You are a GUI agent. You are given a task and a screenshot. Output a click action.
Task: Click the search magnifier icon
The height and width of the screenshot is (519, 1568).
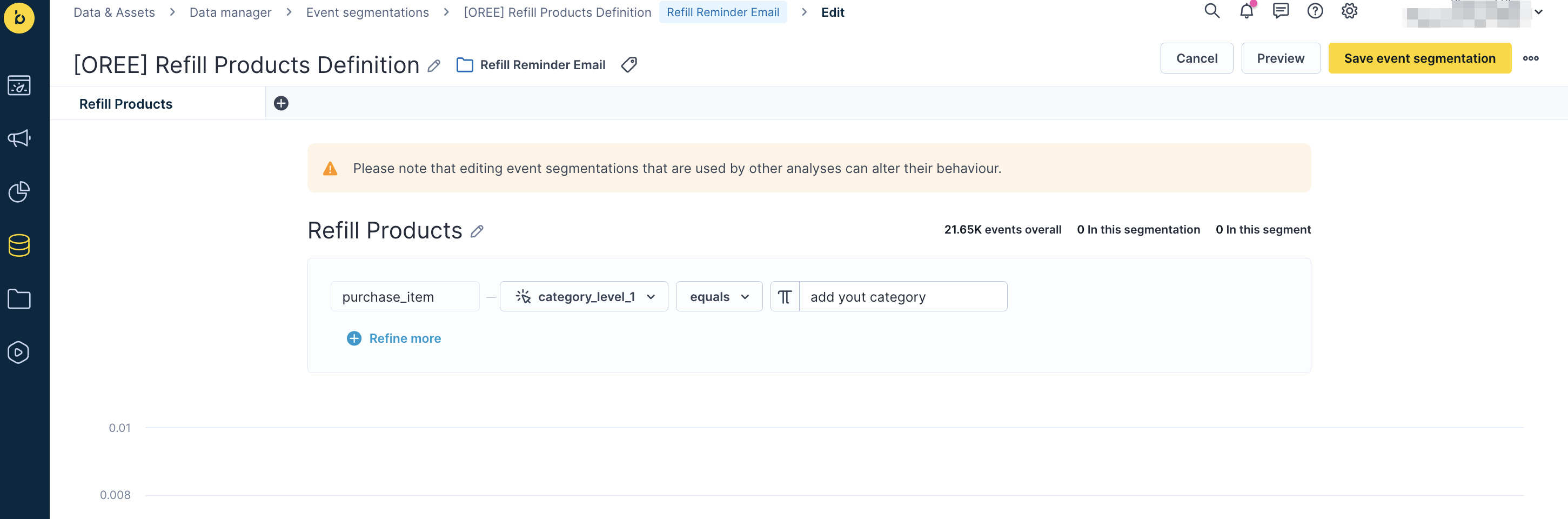pyautogui.click(x=1211, y=11)
